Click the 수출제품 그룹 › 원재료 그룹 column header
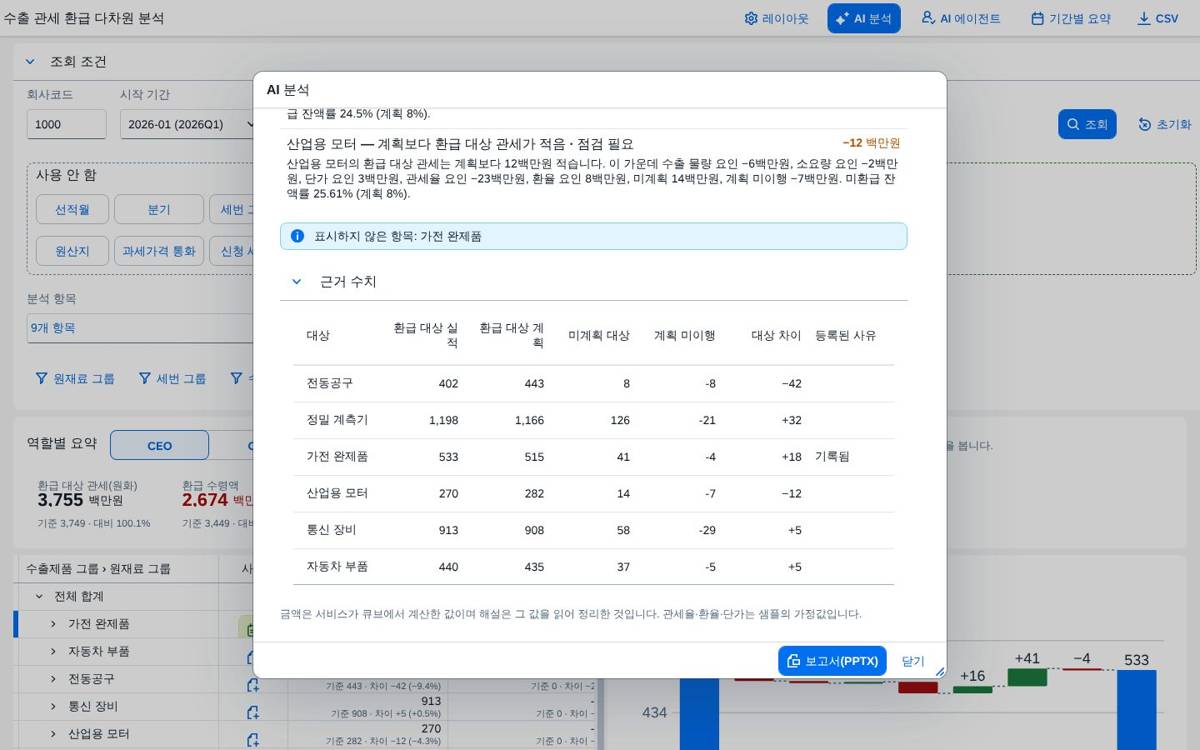The image size is (1200, 750). [x=98, y=569]
